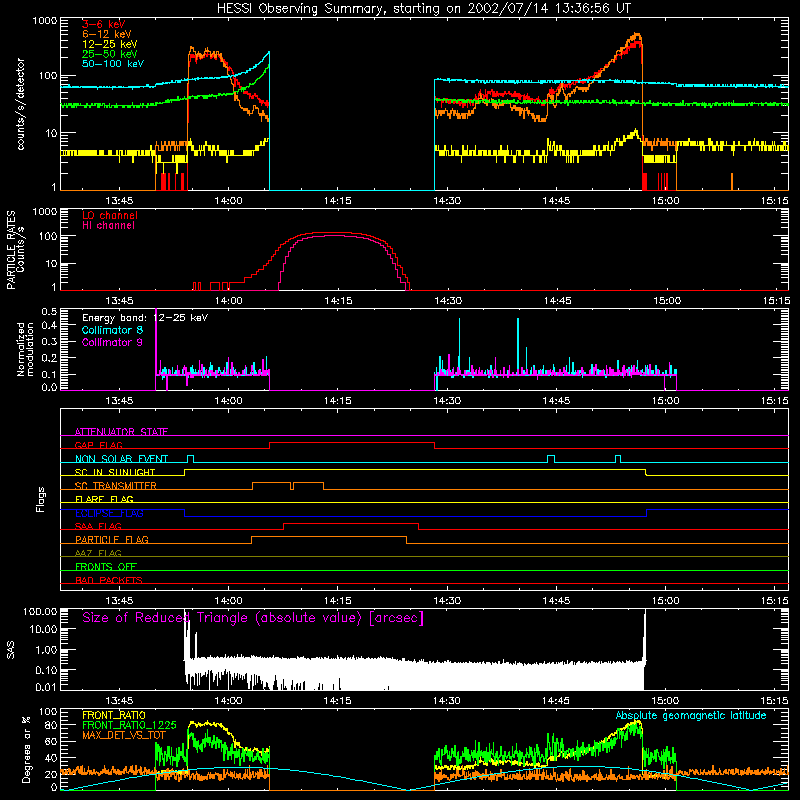The width and height of the screenshot is (800, 800).
Task: Click the 0.5 modulation axis value
Action: (49, 311)
